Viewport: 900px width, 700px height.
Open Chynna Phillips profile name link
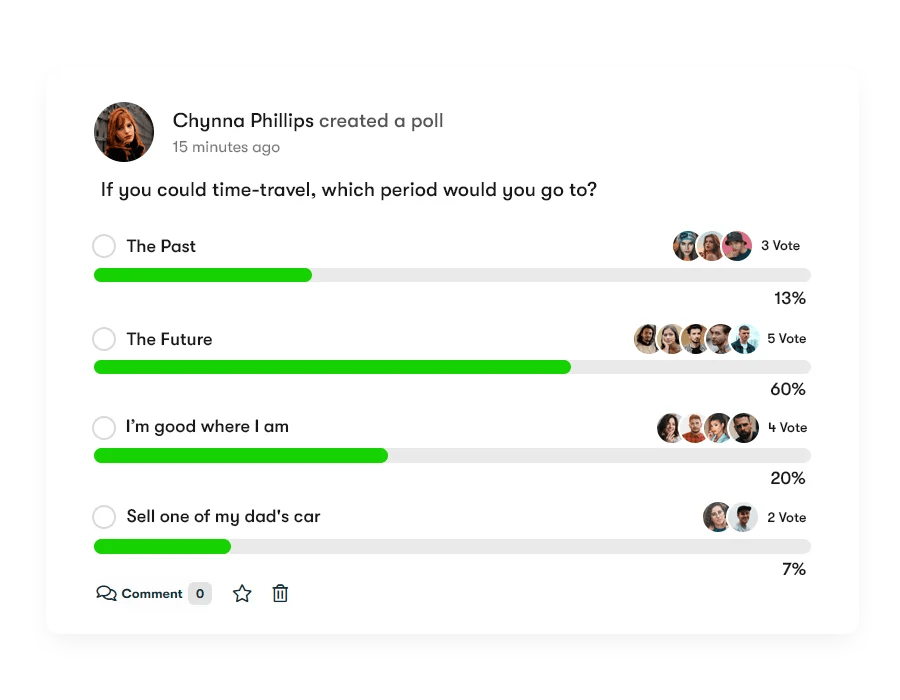(244, 121)
